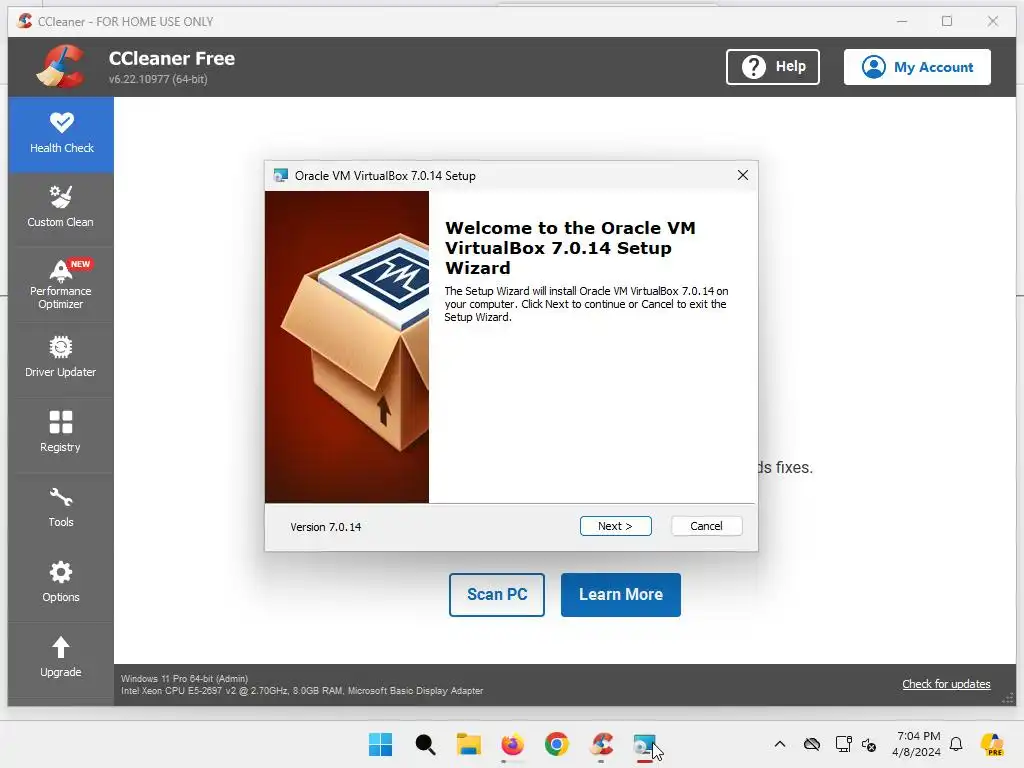The image size is (1024, 768).
Task: Click the VirtualBox installer title icon
Action: click(281, 175)
